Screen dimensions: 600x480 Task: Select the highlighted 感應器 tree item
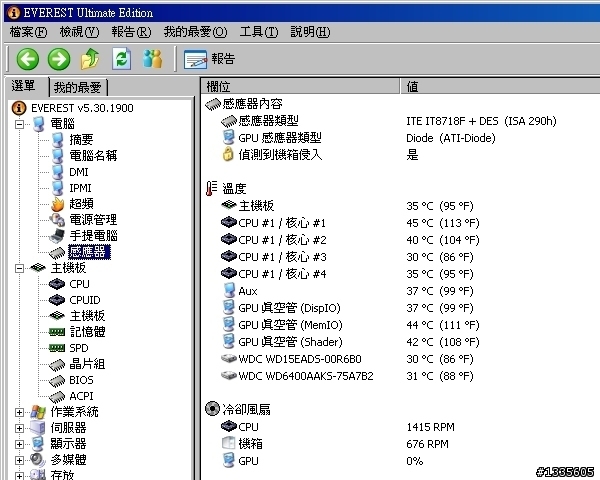pyautogui.click(x=89, y=252)
